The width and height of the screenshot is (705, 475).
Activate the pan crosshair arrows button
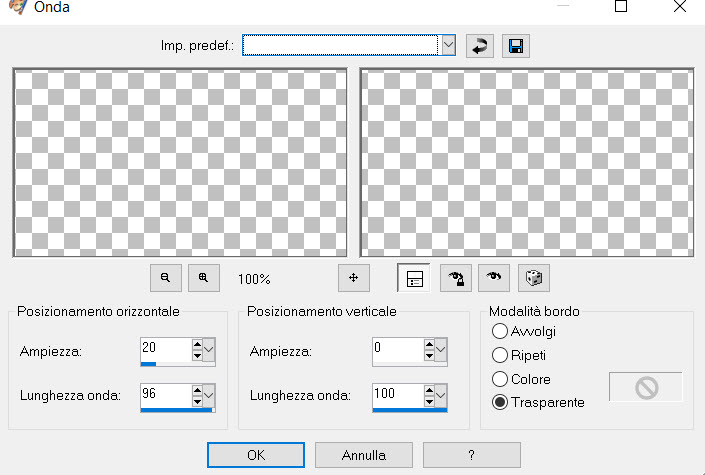point(354,278)
